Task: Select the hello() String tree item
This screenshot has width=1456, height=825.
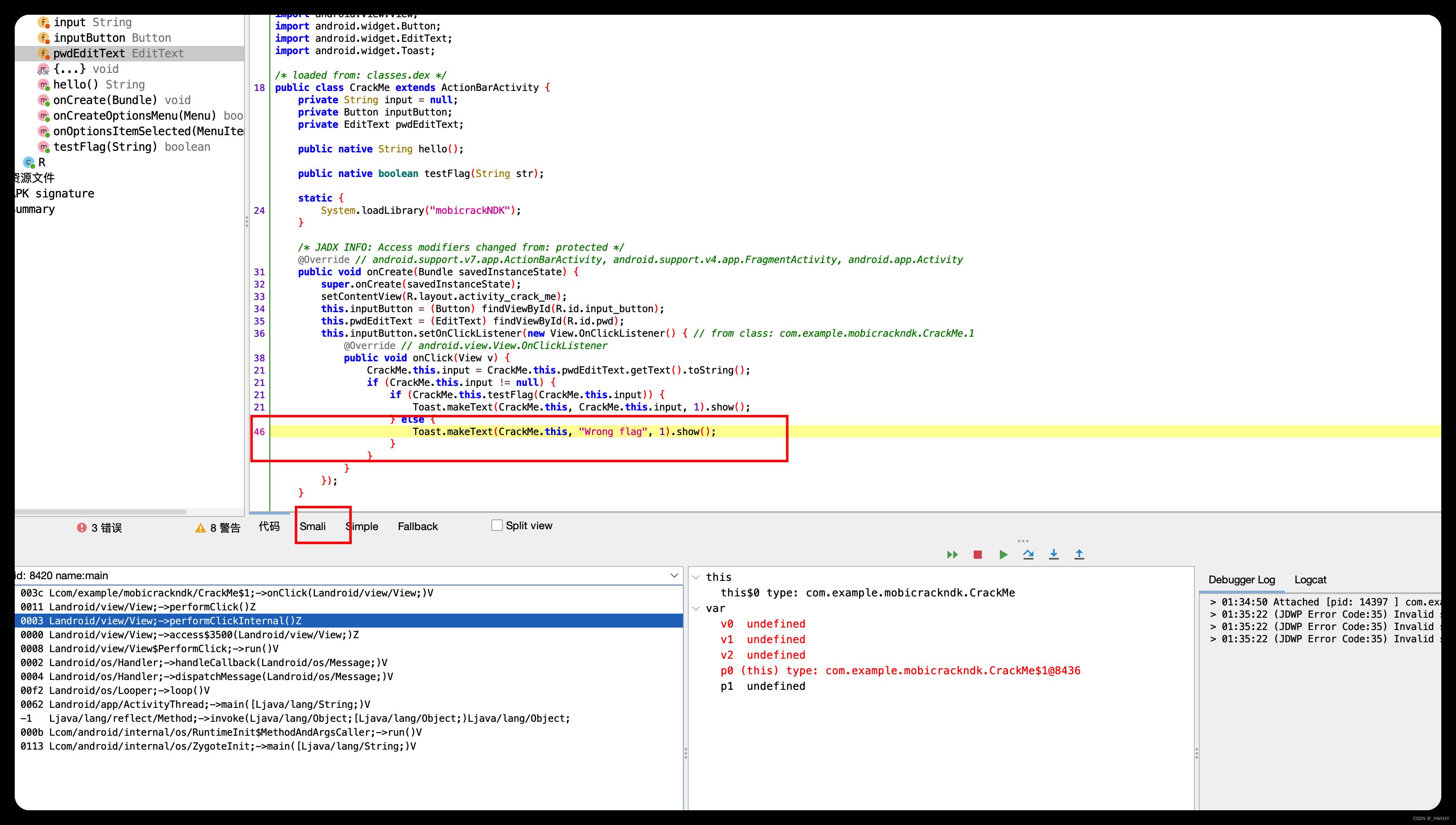Action: coord(99,84)
